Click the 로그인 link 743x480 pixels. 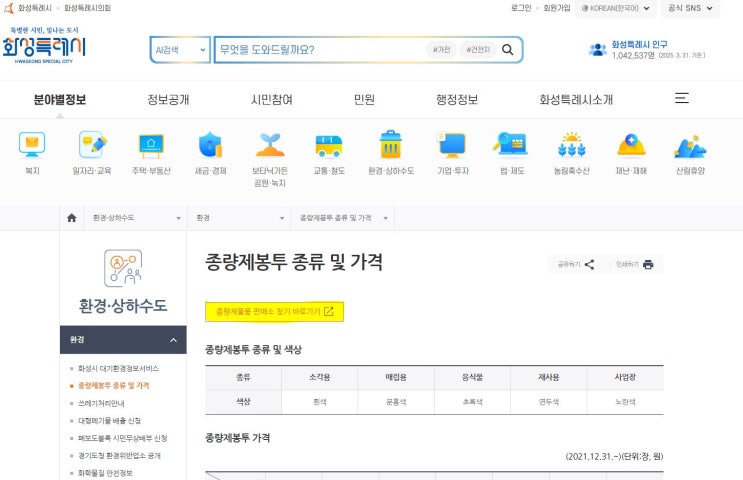click(x=521, y=8)
